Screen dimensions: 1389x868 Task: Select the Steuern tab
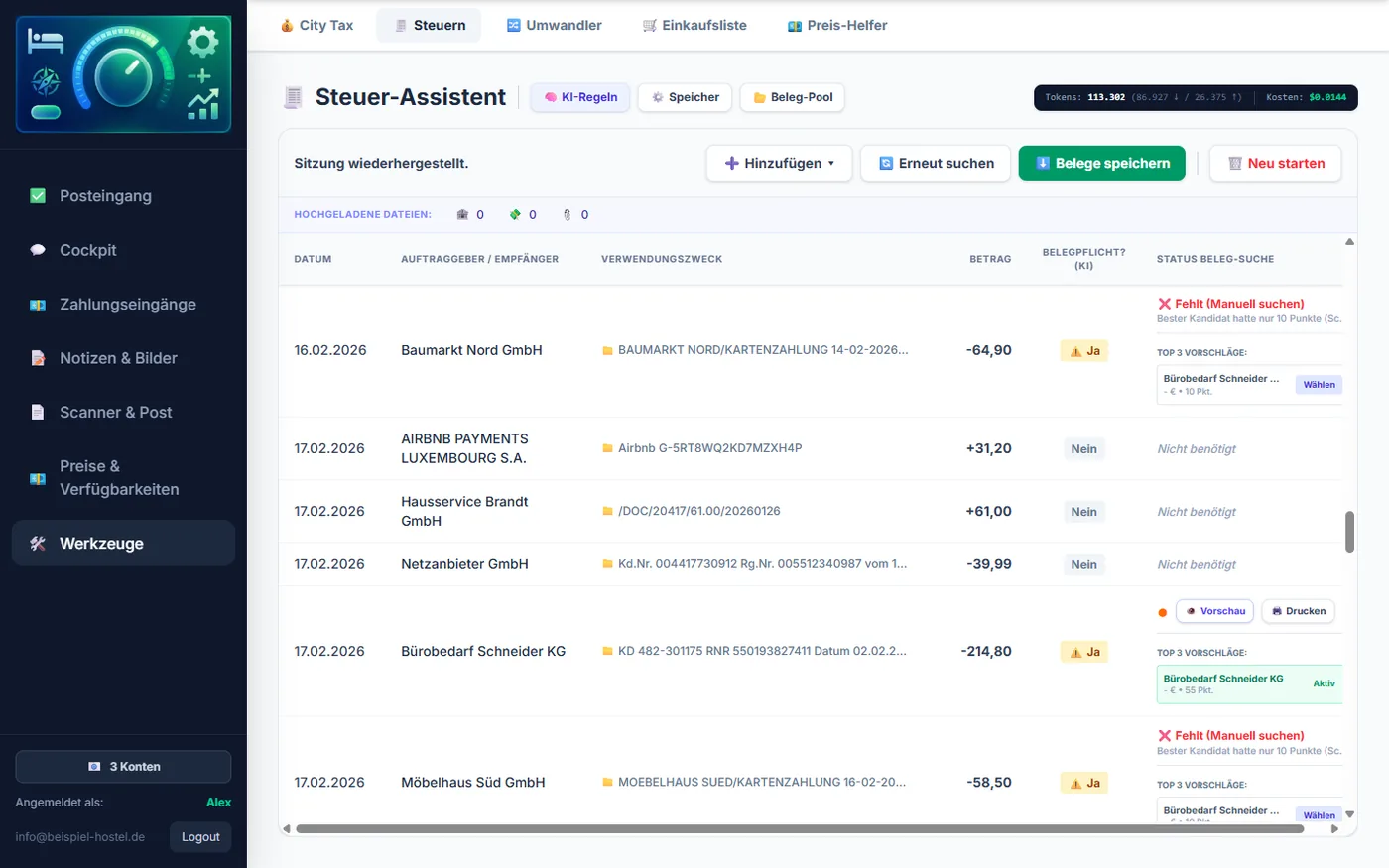429,26
